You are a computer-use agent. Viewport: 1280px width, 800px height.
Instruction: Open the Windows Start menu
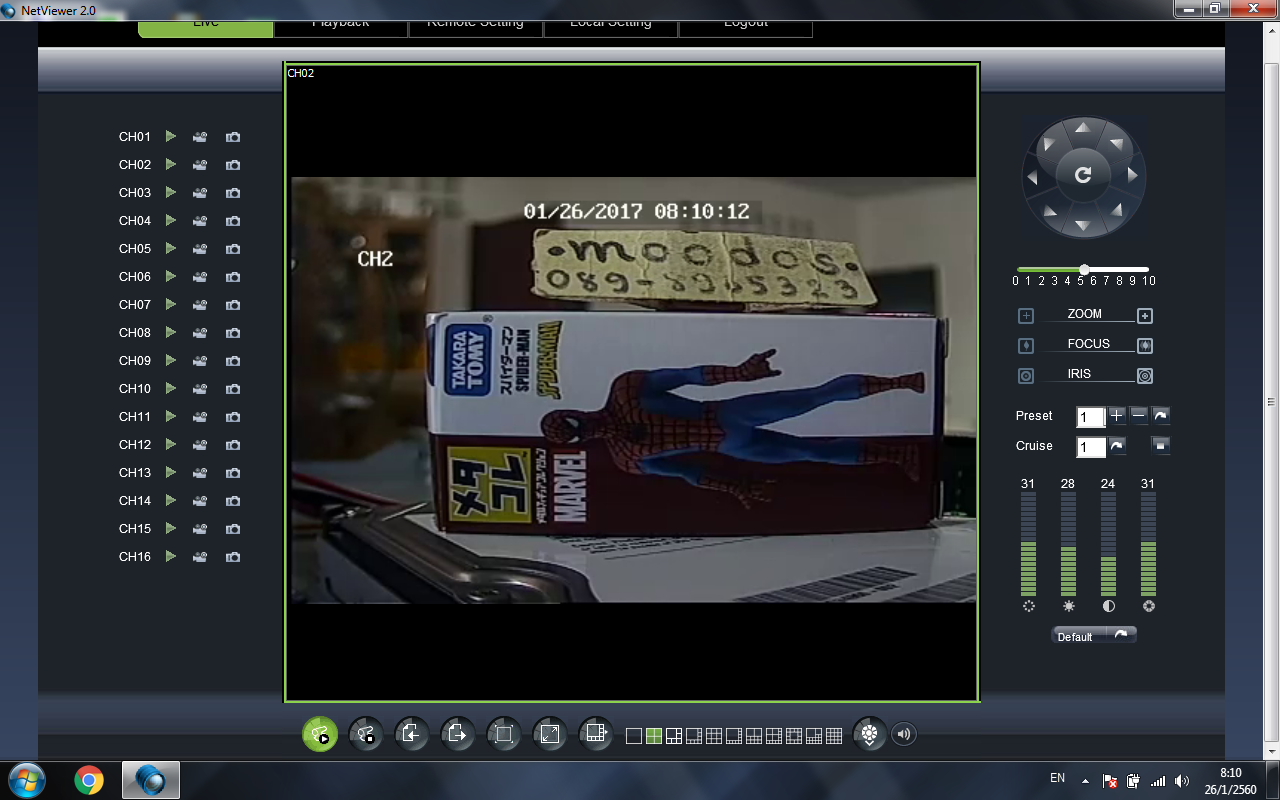click(x=27, y=779)
